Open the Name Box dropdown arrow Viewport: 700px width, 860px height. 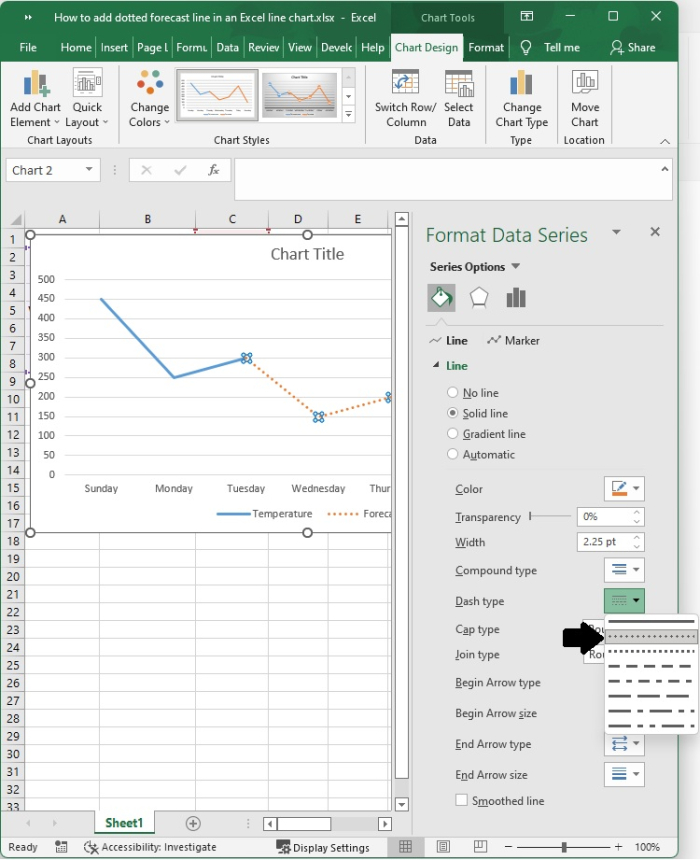click(89, 169)
